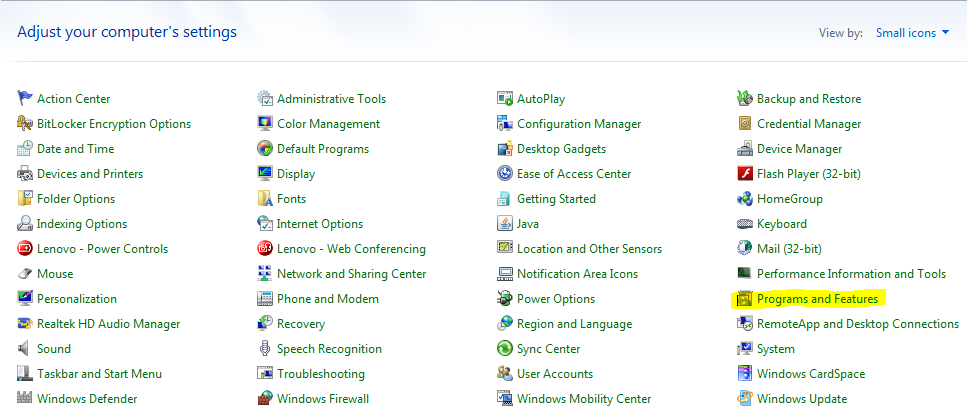967x413 pixels.
Task: Open the Sound speaker icon
Action: click(25, 348)
